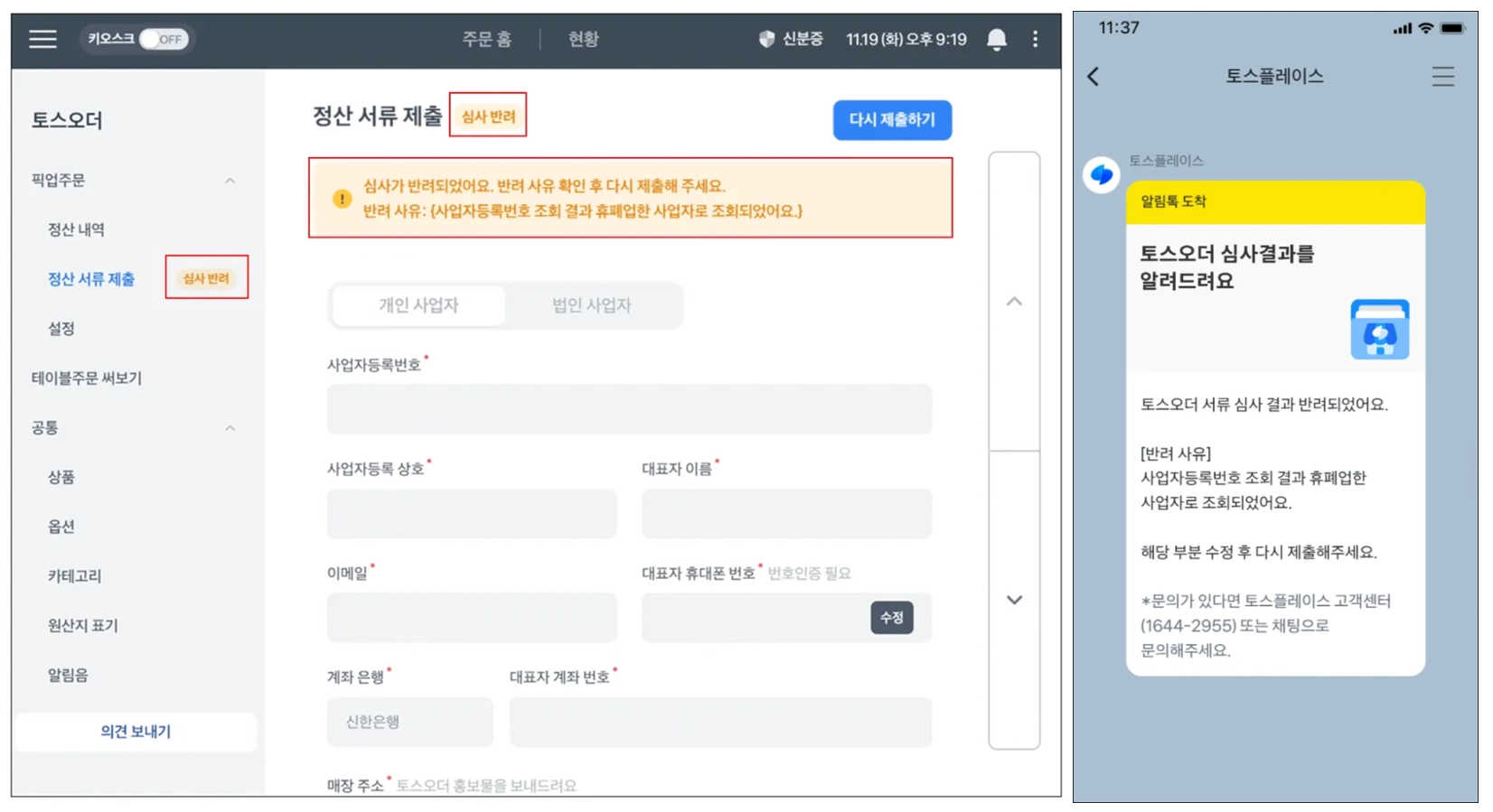Image resolution: width=1493 pixels, height=812 pixels.
Task: Tap the back arrow in 토스플레이스 chat
Action: (1094, 77)
